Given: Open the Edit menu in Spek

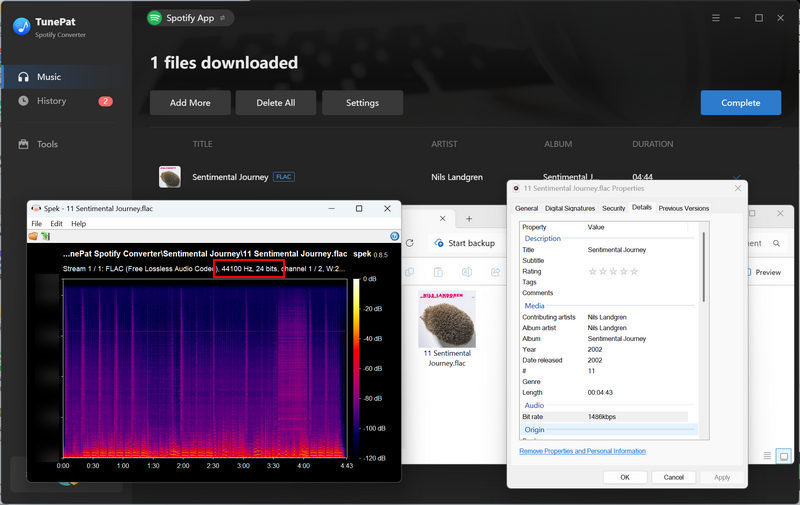Looking at the screenshot, I should point(56,224).
